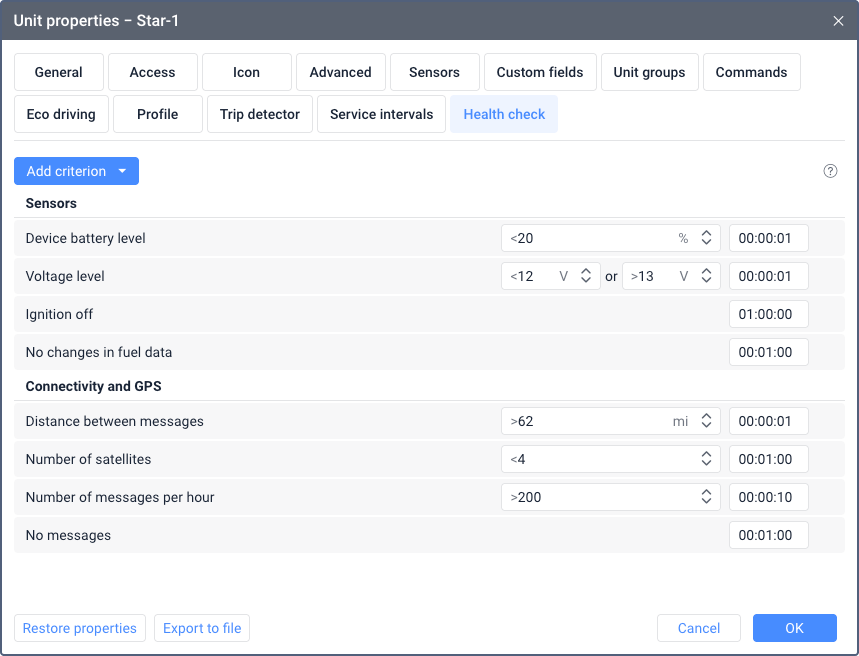
Task: Open the Eco driving tab
Action: tap(61, 114)
